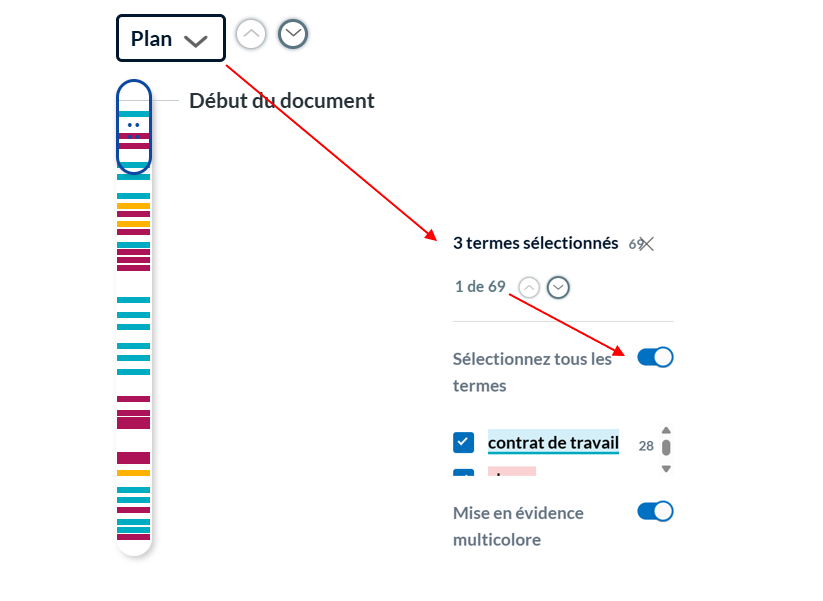Click the contrat de travail term
This screenshot has width=823, height=601.
(553, 442)
